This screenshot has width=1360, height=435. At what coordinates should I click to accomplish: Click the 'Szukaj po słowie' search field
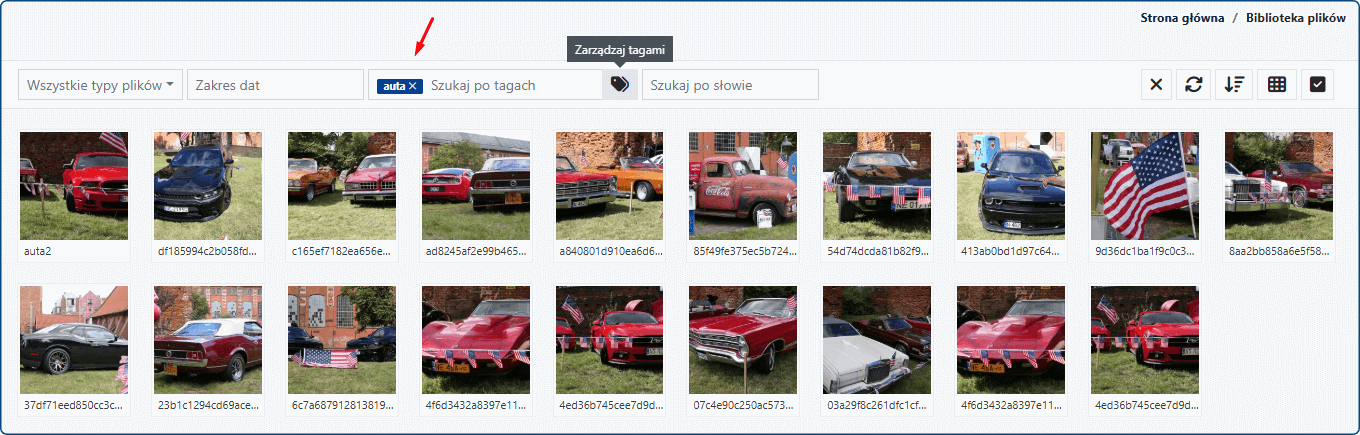coord(730,85)
